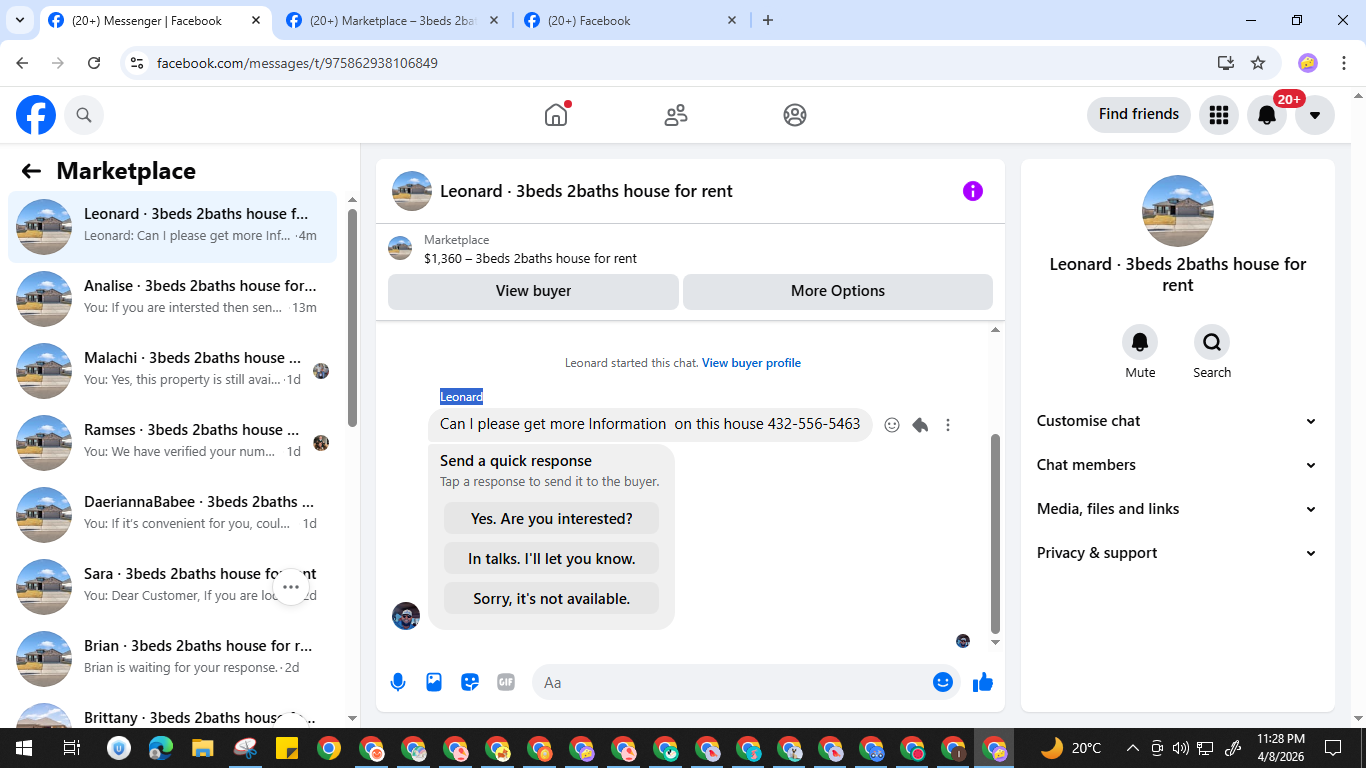Select Leonard conversation in chat list
This screenshot has height=768, width=1366.
point(172,227)
